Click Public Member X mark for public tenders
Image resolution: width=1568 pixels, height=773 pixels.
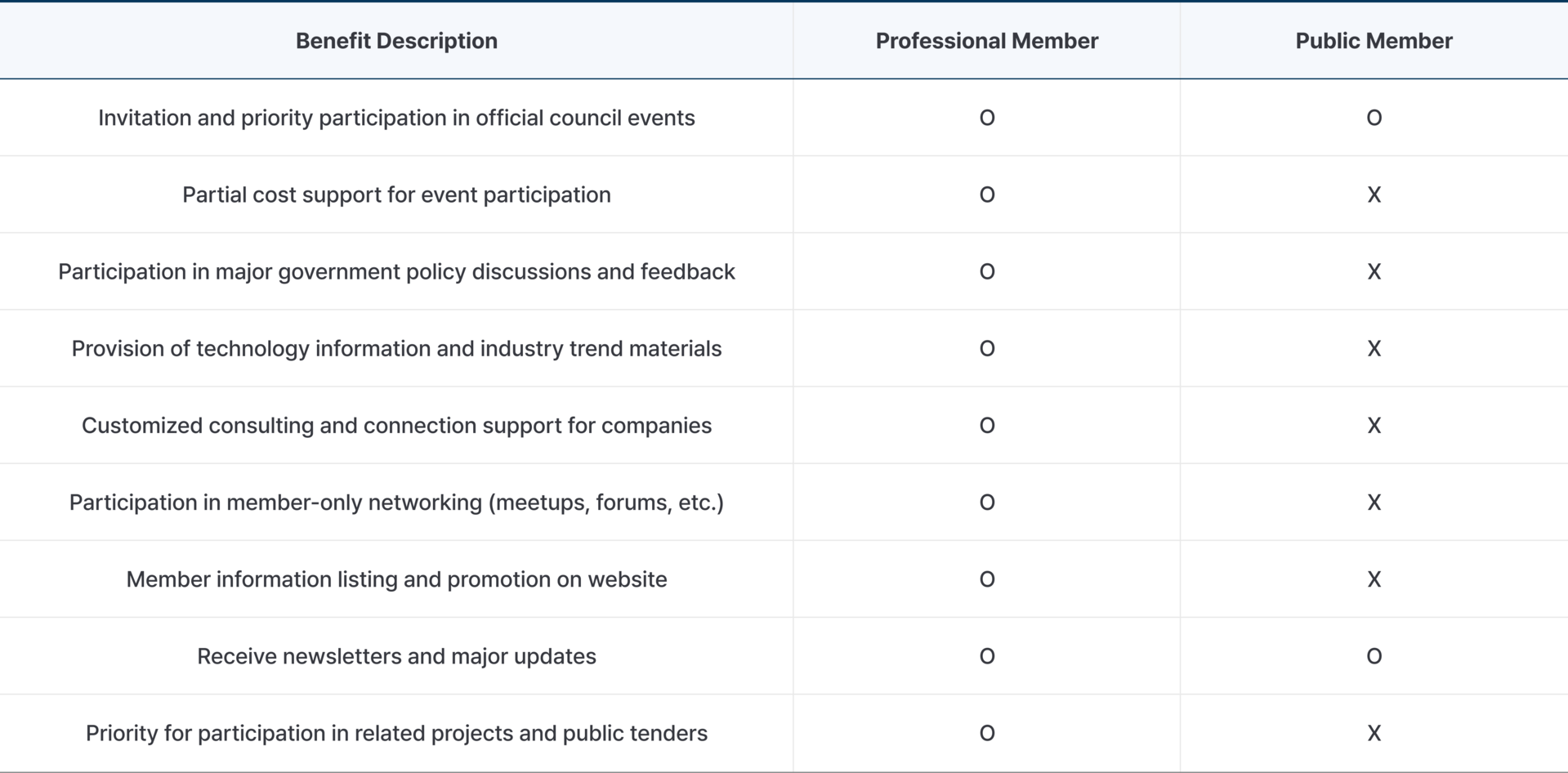1374,732
